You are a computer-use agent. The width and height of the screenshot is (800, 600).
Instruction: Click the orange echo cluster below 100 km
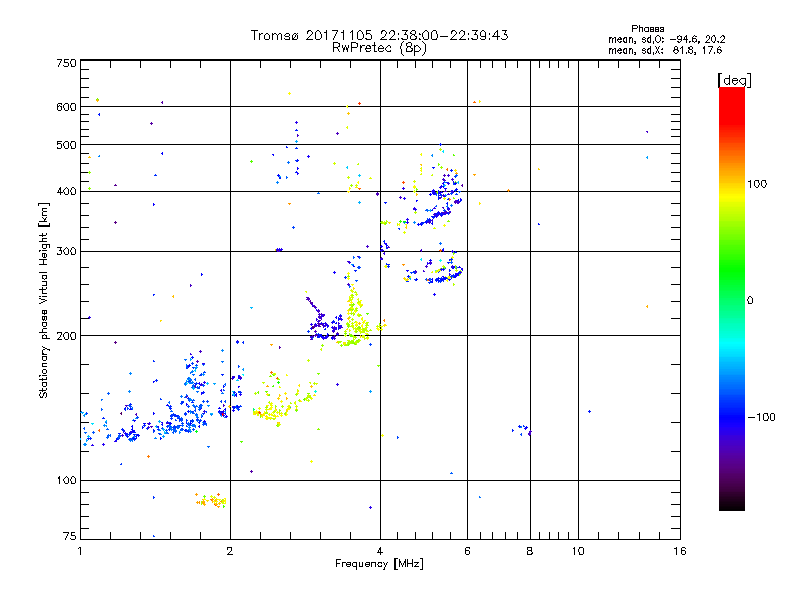pos(211,501)
